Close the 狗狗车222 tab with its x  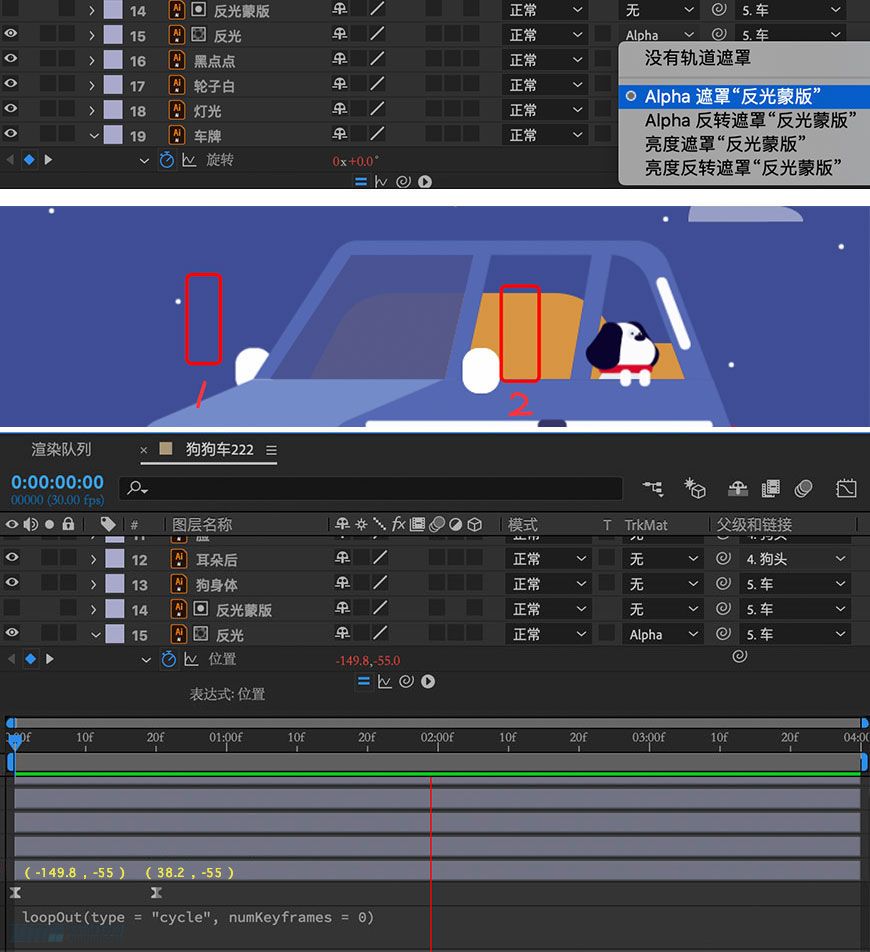[x=143, y=450]
